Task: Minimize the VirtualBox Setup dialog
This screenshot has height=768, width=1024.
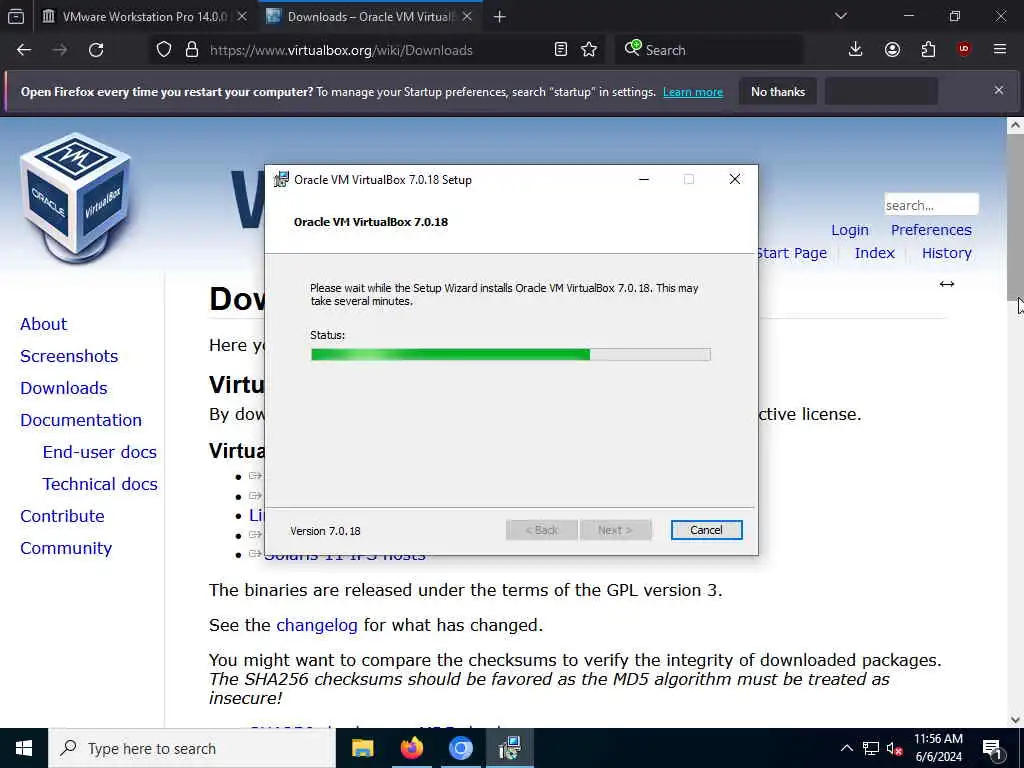Action: point(643,180)
